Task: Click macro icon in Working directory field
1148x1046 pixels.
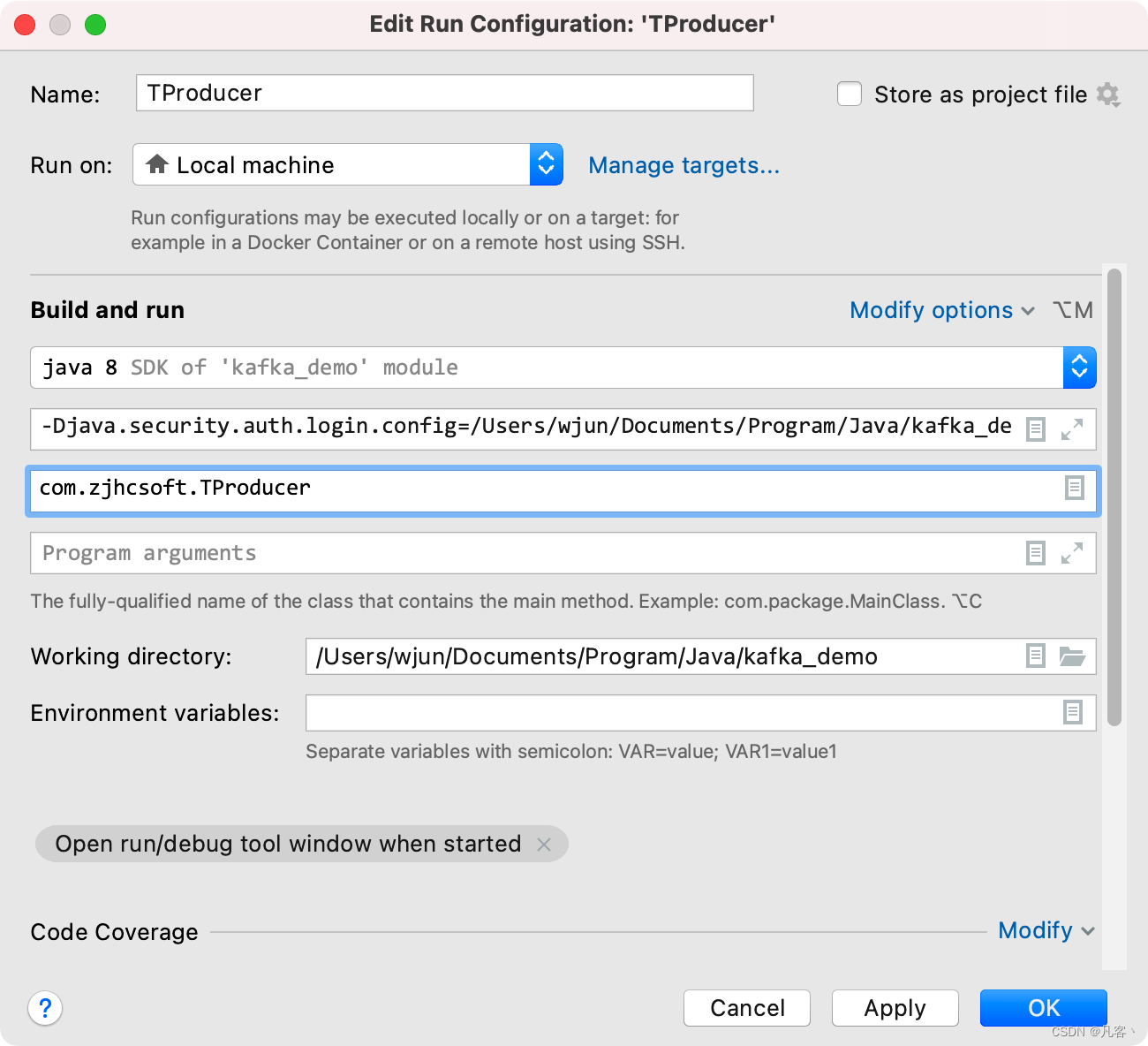Action: tap(1036, 656)
